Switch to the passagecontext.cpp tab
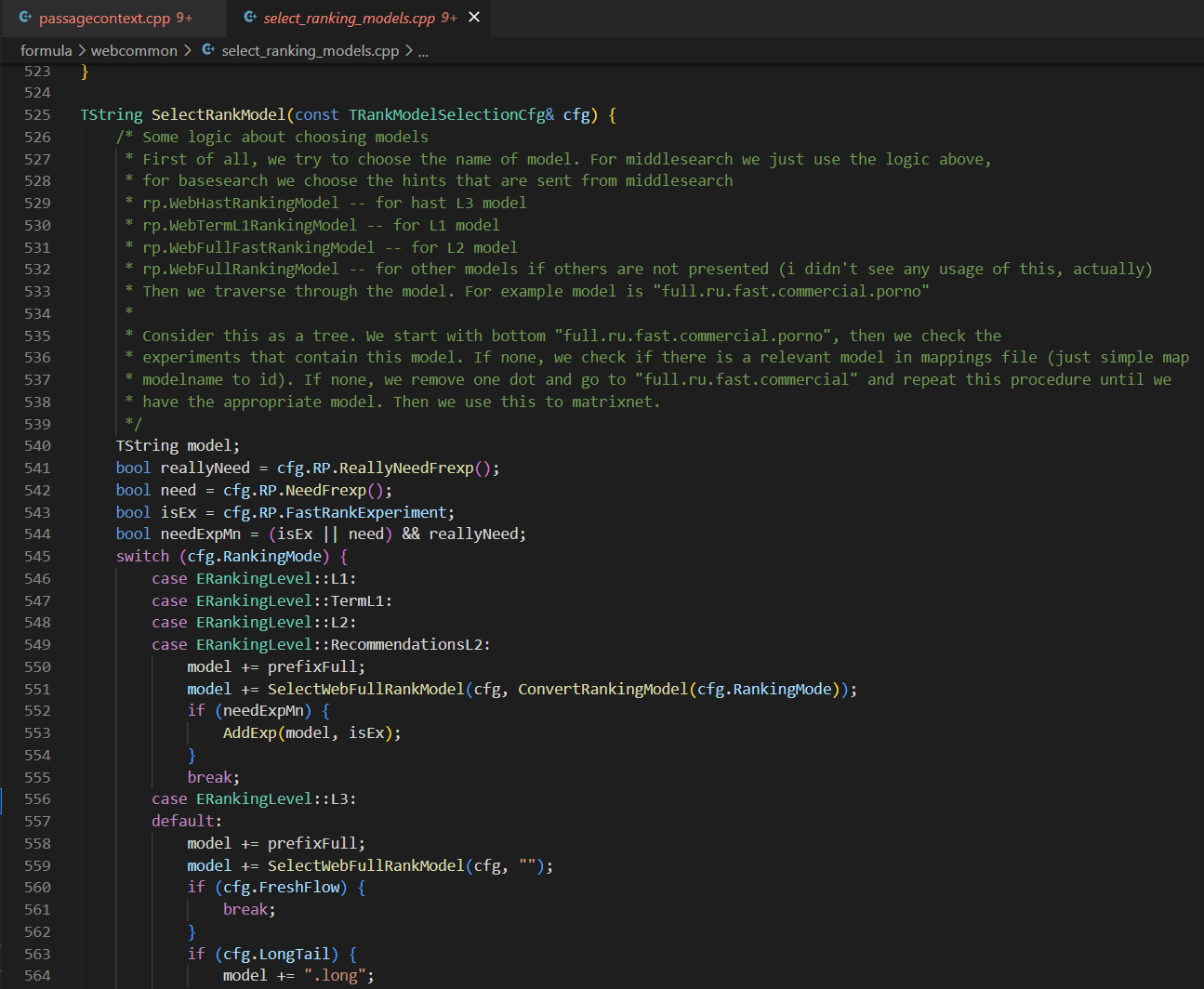The width and height of the screenshot is (1204, 989). [102, 17]
